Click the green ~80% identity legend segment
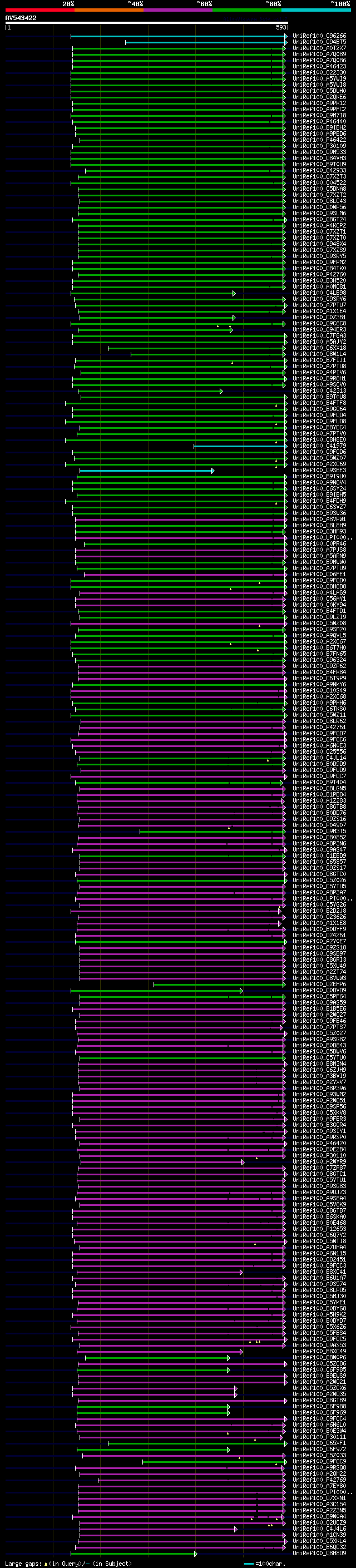 tap(247, 10)
